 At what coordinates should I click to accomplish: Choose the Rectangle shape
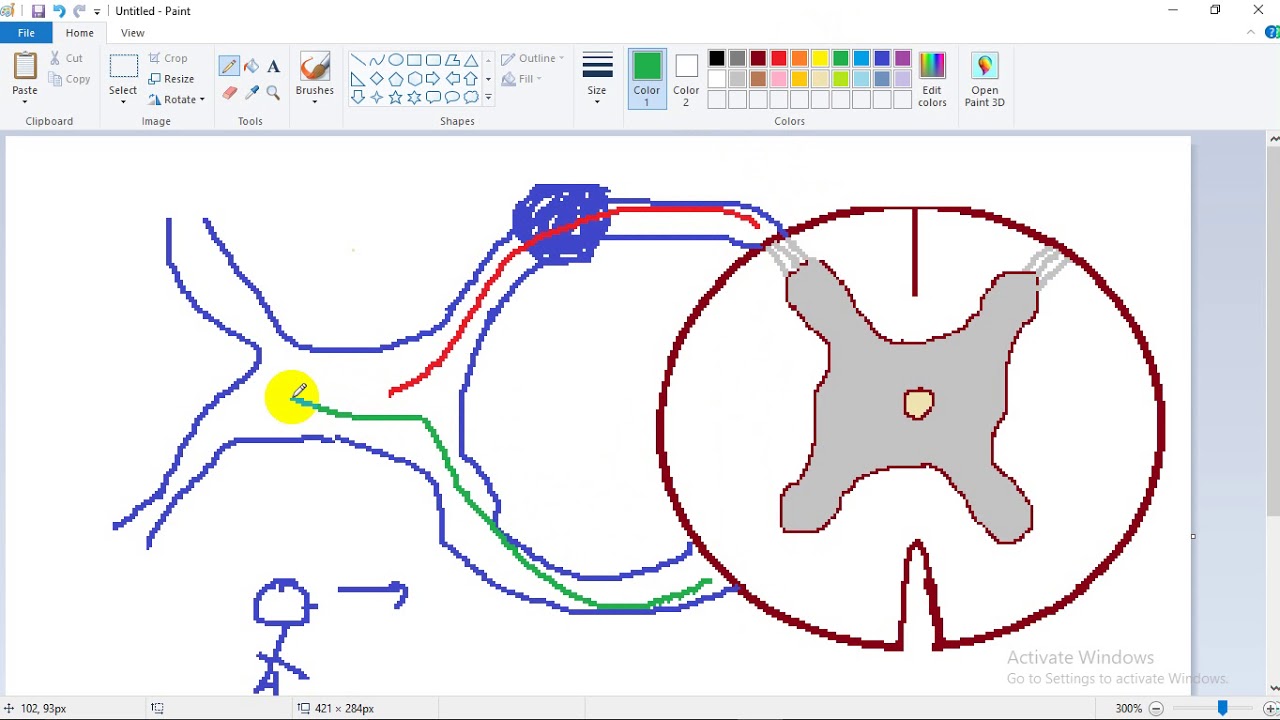(414, 60)
